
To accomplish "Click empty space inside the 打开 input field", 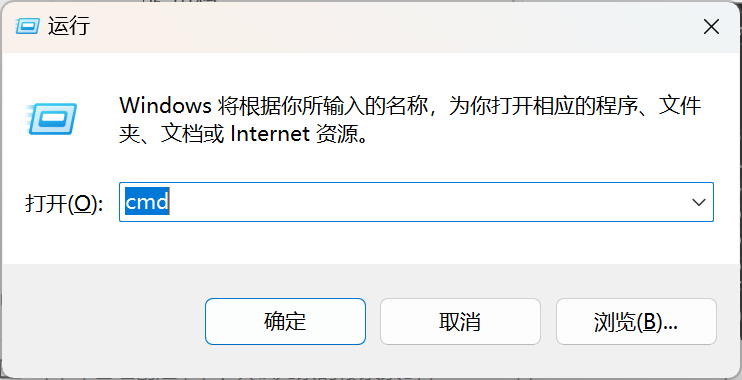I will [426, 202].
